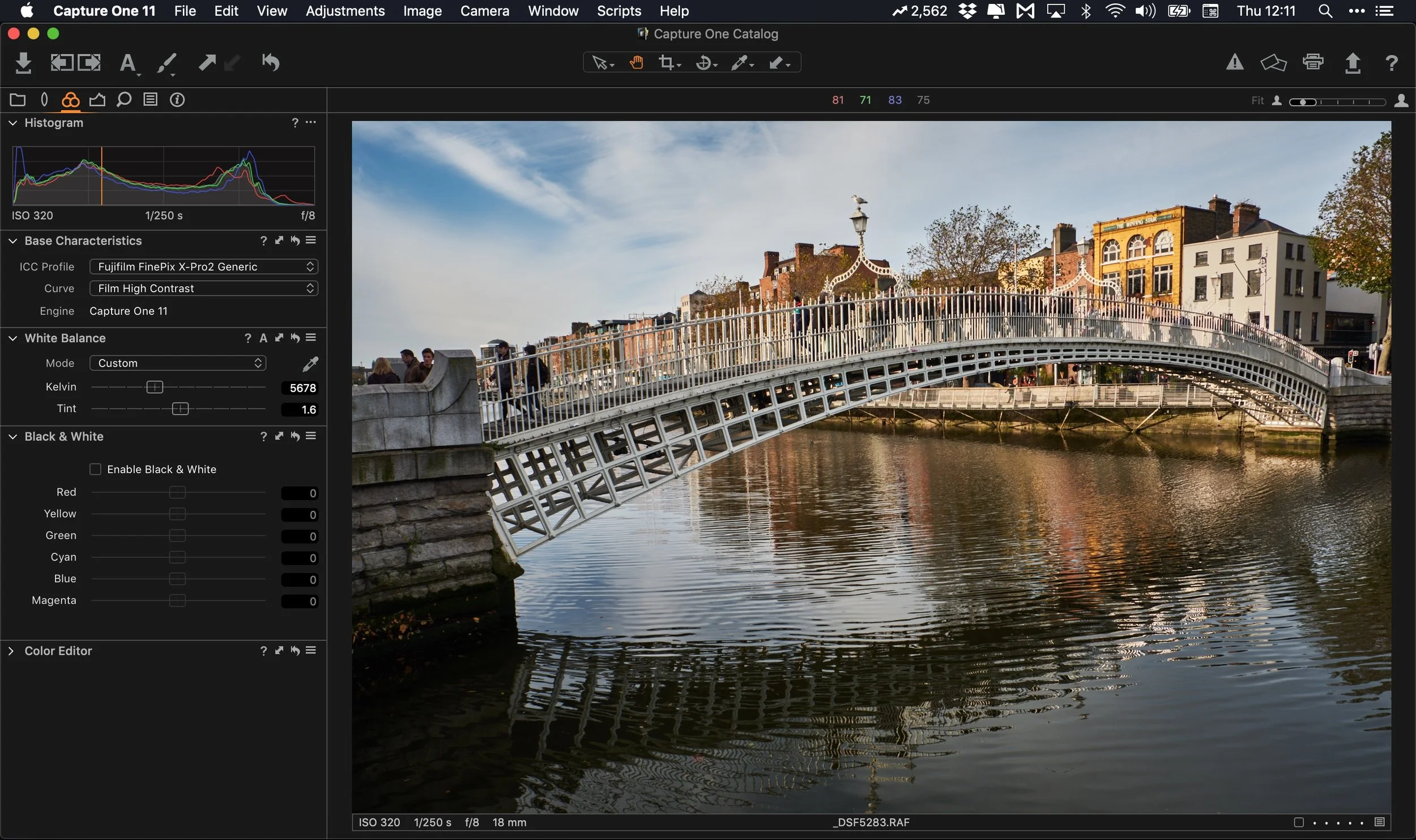Enable Black & White checkbox
Viewport: 1416px width, 840px height.
tap(95, 469)
